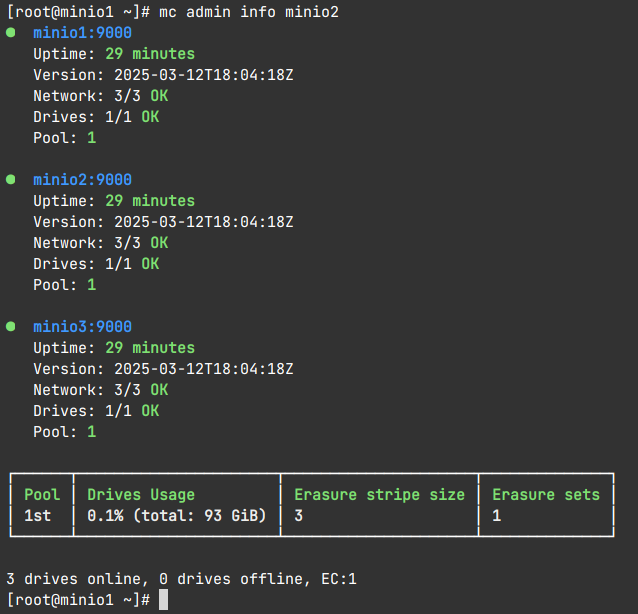Click the 'Pool' table column header
Screen dimensions: 638x614
pyautogui.click(x=42, y=494)
